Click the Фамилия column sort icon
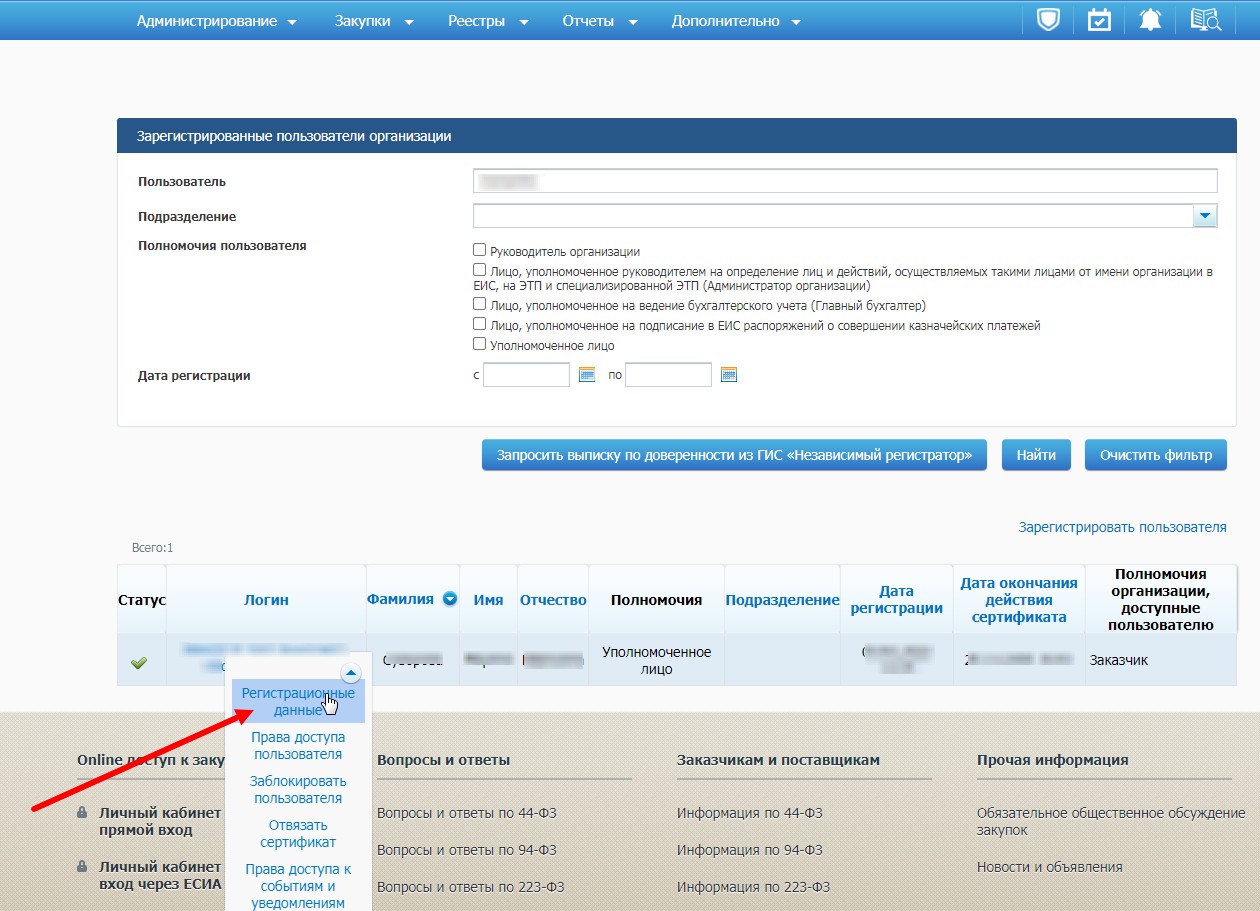Viewport: 1260px width, 911px height. click(450, 600)
